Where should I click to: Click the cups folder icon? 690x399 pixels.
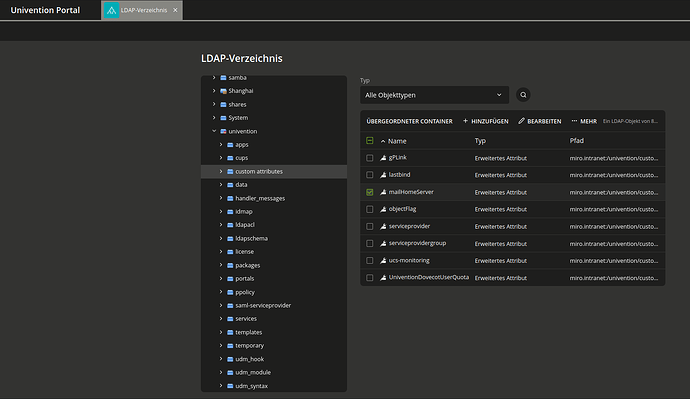(230, 158)
